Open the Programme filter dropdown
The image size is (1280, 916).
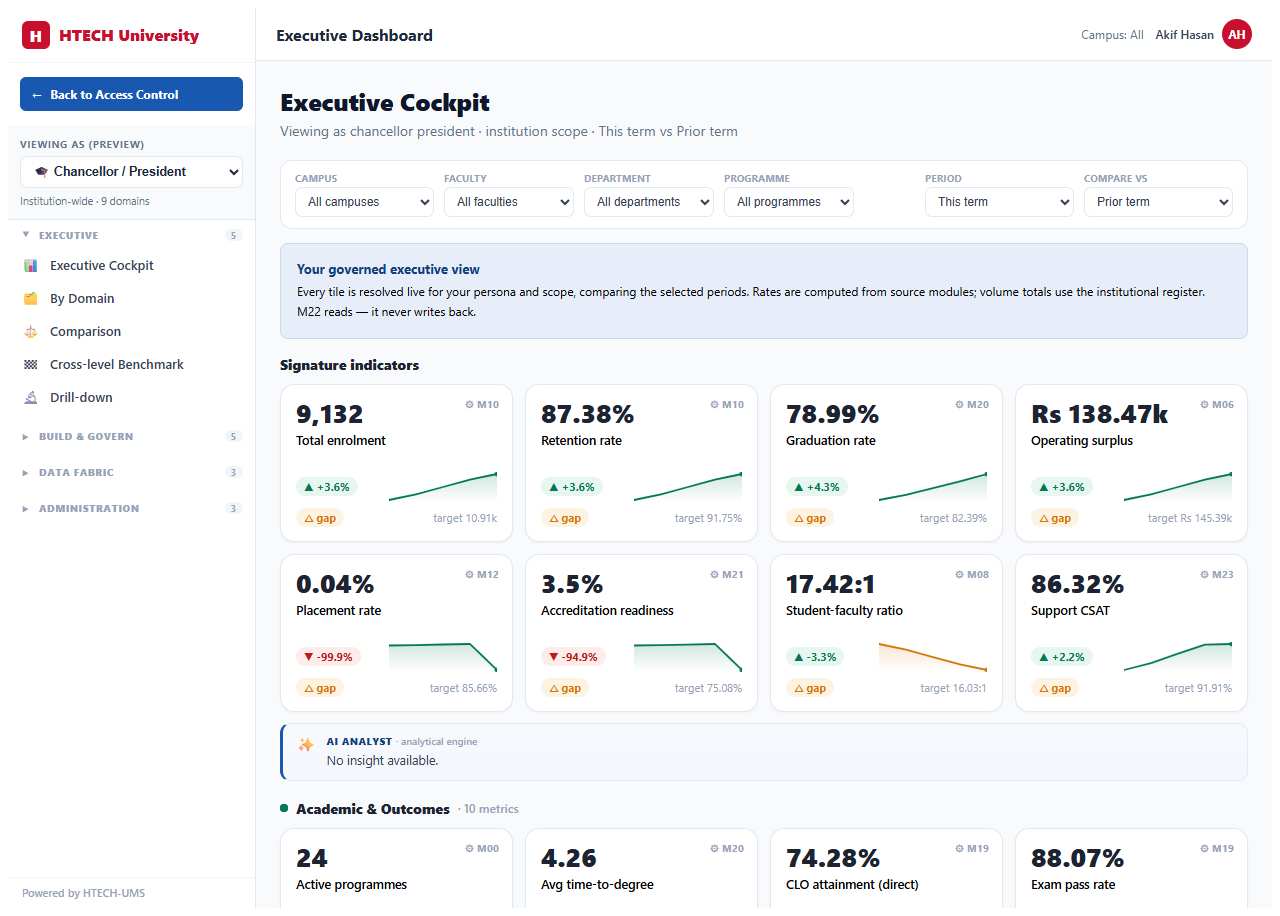point(789,202)
